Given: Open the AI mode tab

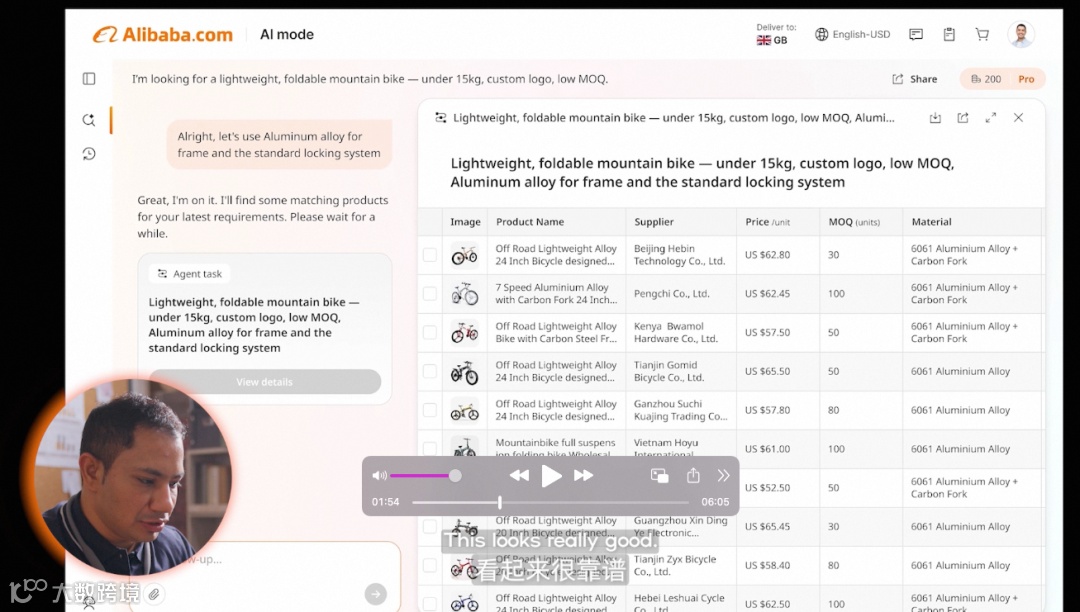Looking at the screenshot, I should 287,34.
